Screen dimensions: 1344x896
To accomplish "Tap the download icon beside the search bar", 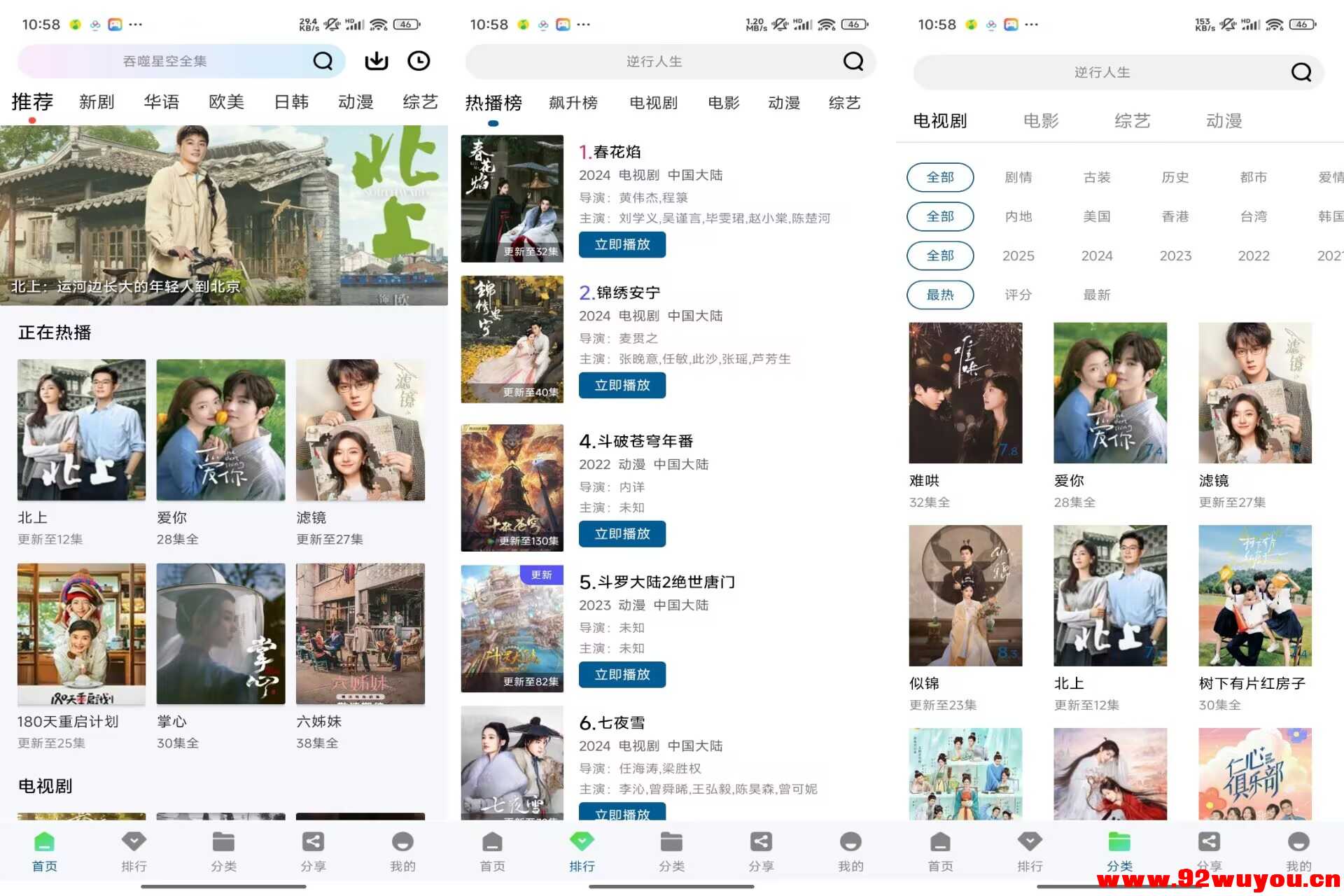I will [376, 61].
